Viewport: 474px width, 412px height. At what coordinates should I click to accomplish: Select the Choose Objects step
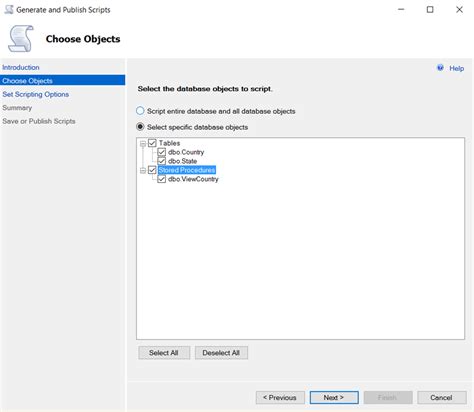[63, 81]
